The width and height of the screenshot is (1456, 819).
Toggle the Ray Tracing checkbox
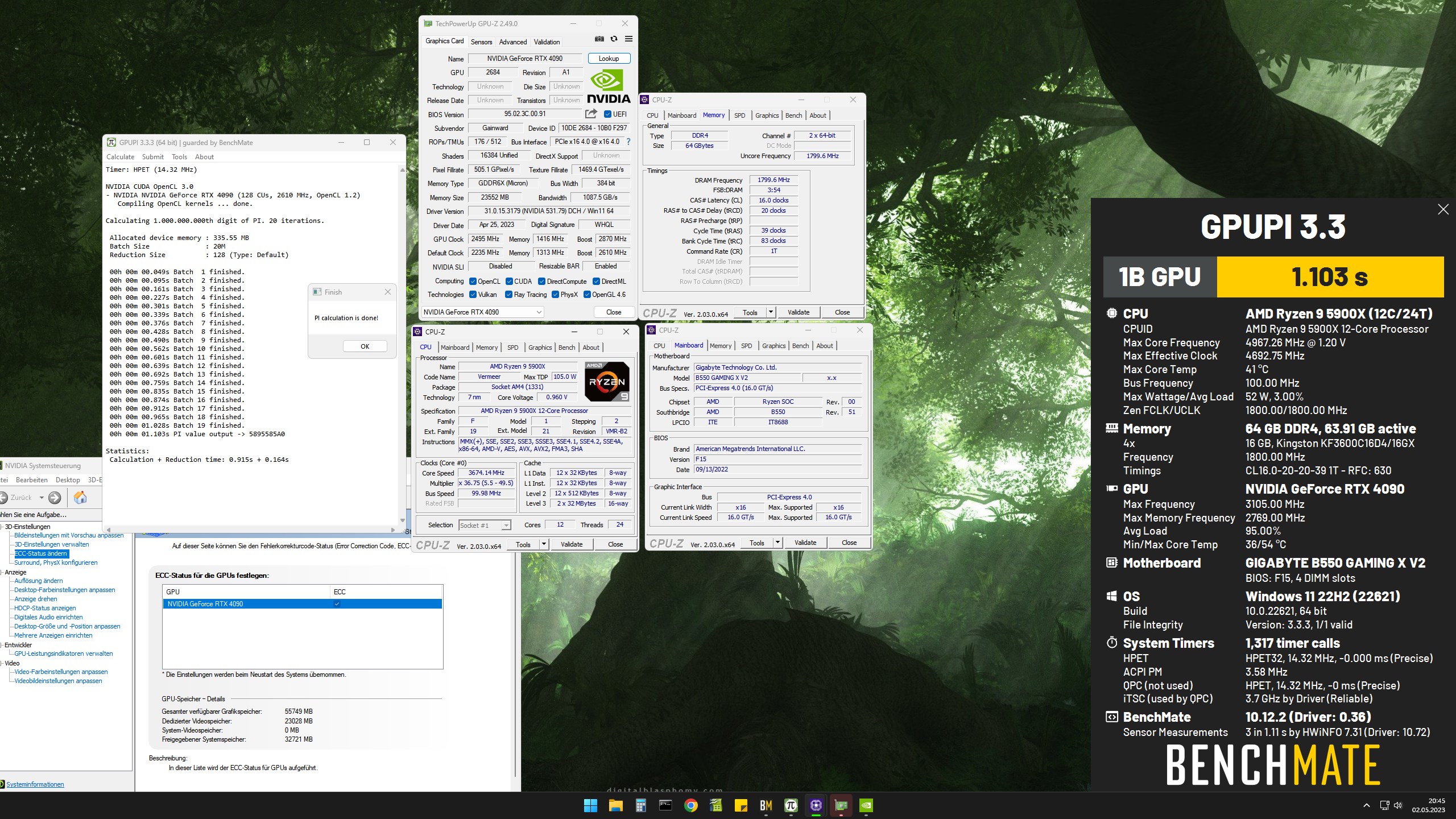tap(509, 295)
